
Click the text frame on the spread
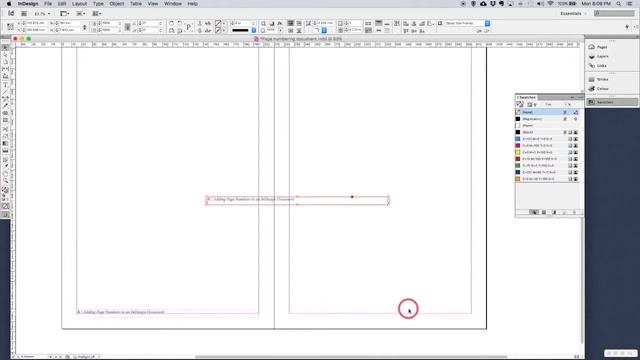[298, 200]
